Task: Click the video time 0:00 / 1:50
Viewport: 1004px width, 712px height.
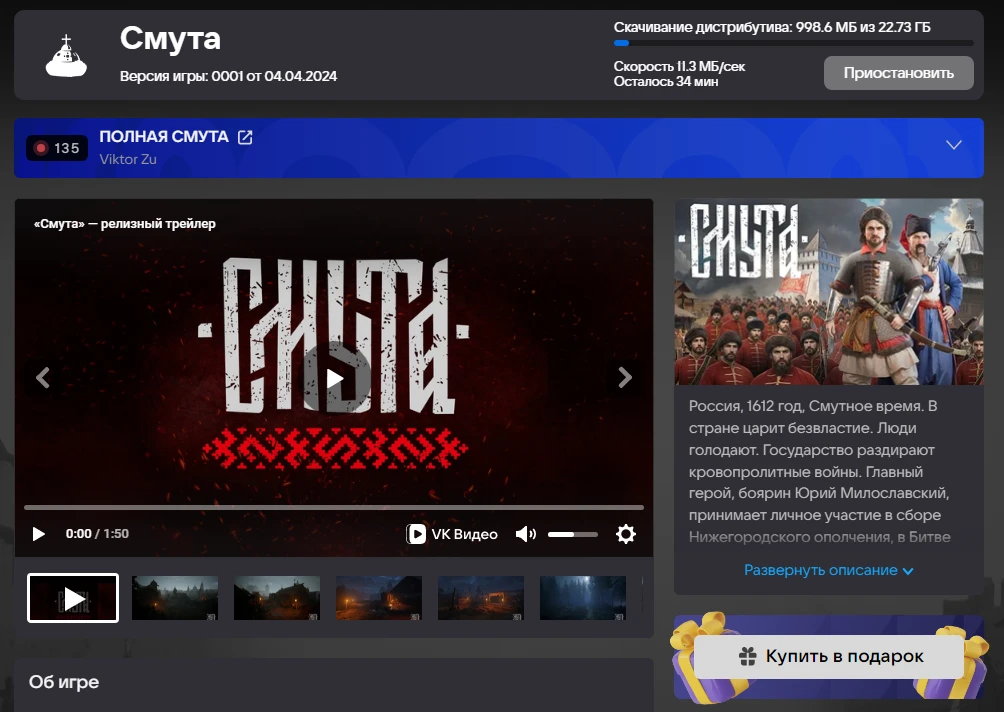Action: coord(97,534)
